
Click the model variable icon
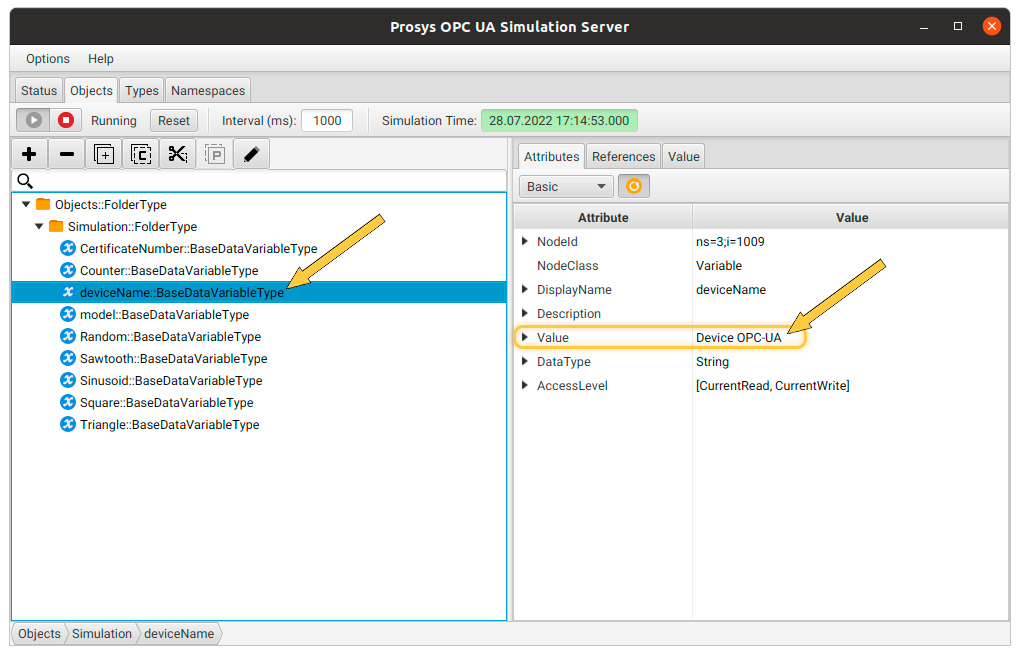pyautogui.click(x=68, y=314)
